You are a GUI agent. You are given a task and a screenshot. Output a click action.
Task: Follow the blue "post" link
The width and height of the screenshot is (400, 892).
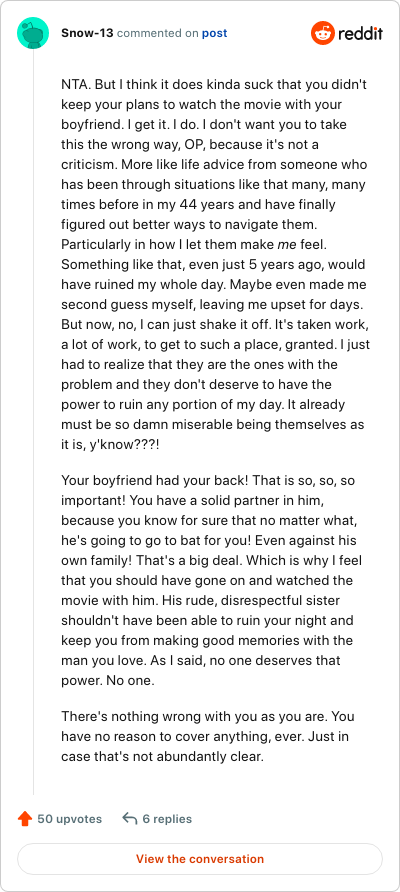click(215, 33)
